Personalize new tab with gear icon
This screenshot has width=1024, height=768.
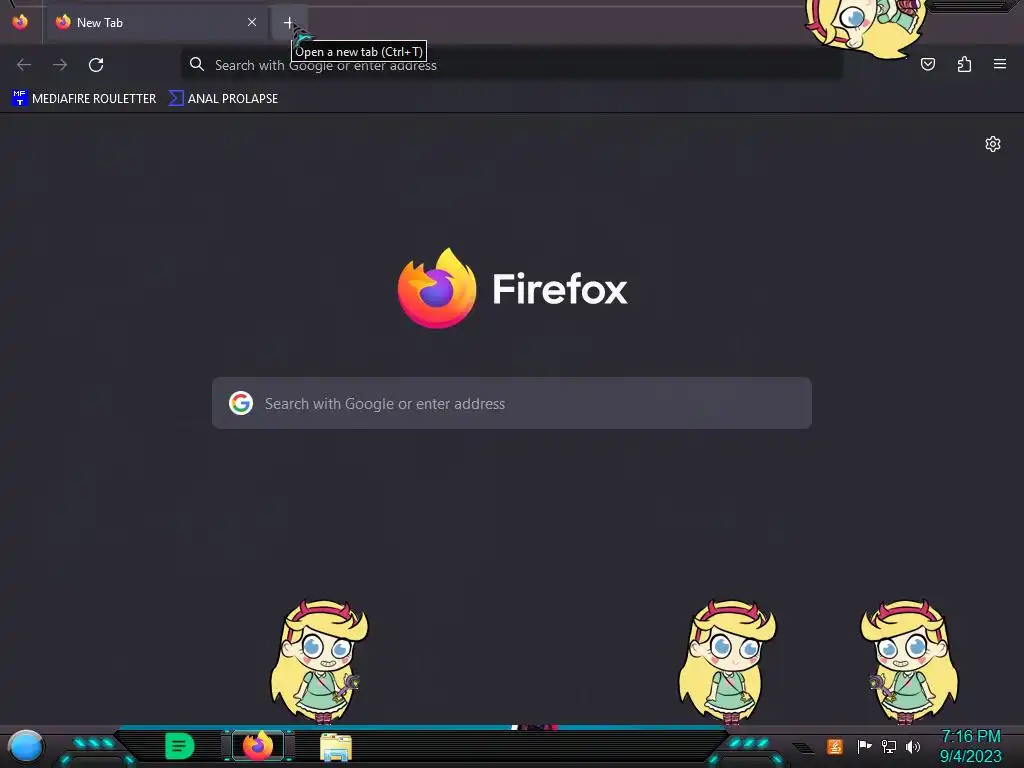pos(993,144)
